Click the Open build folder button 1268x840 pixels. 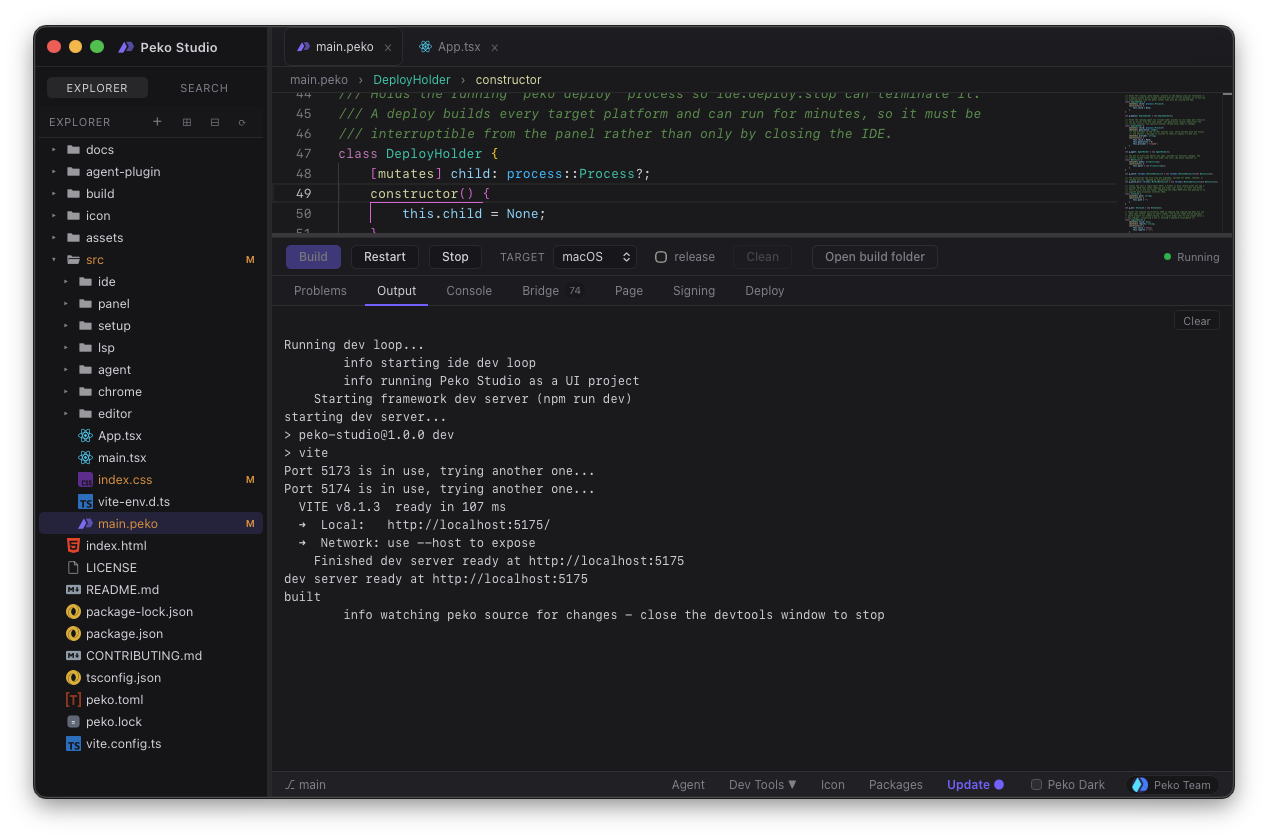click(x=875, y=257)
